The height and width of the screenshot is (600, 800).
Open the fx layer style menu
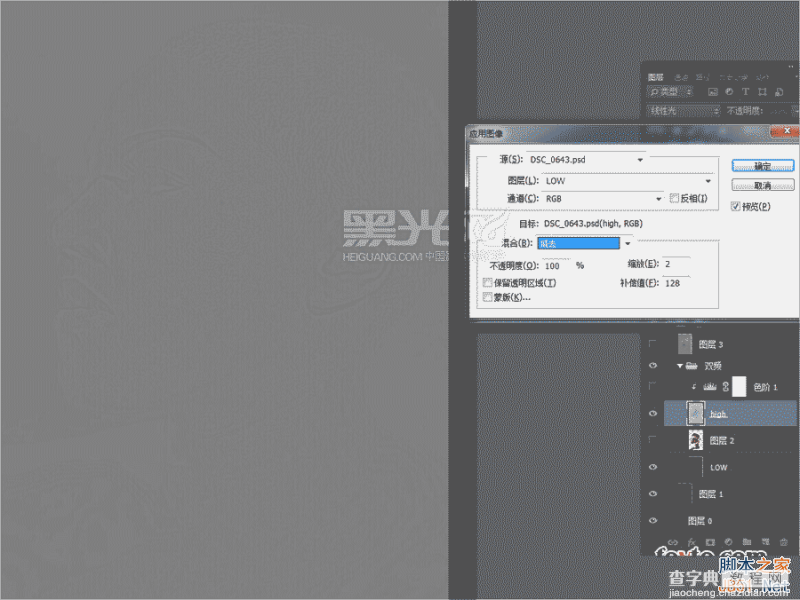tap(691, 542)
